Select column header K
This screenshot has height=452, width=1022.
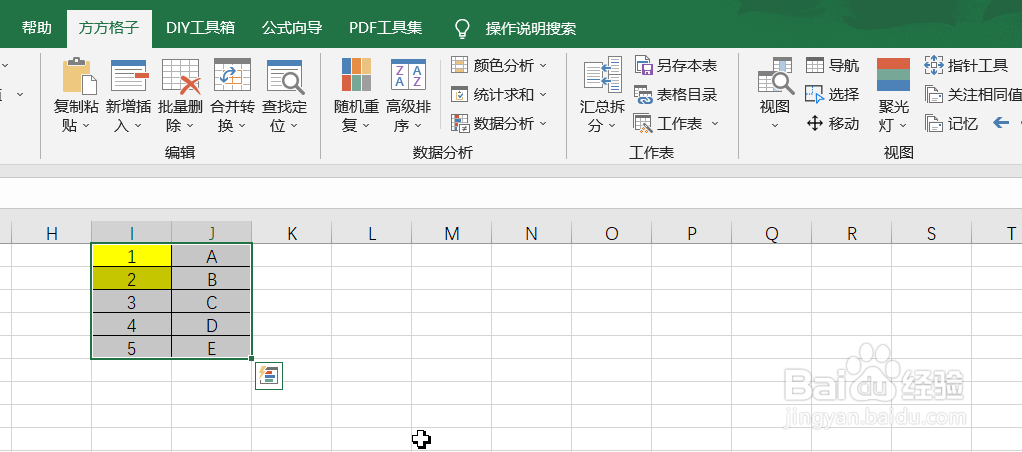[292, 233]
